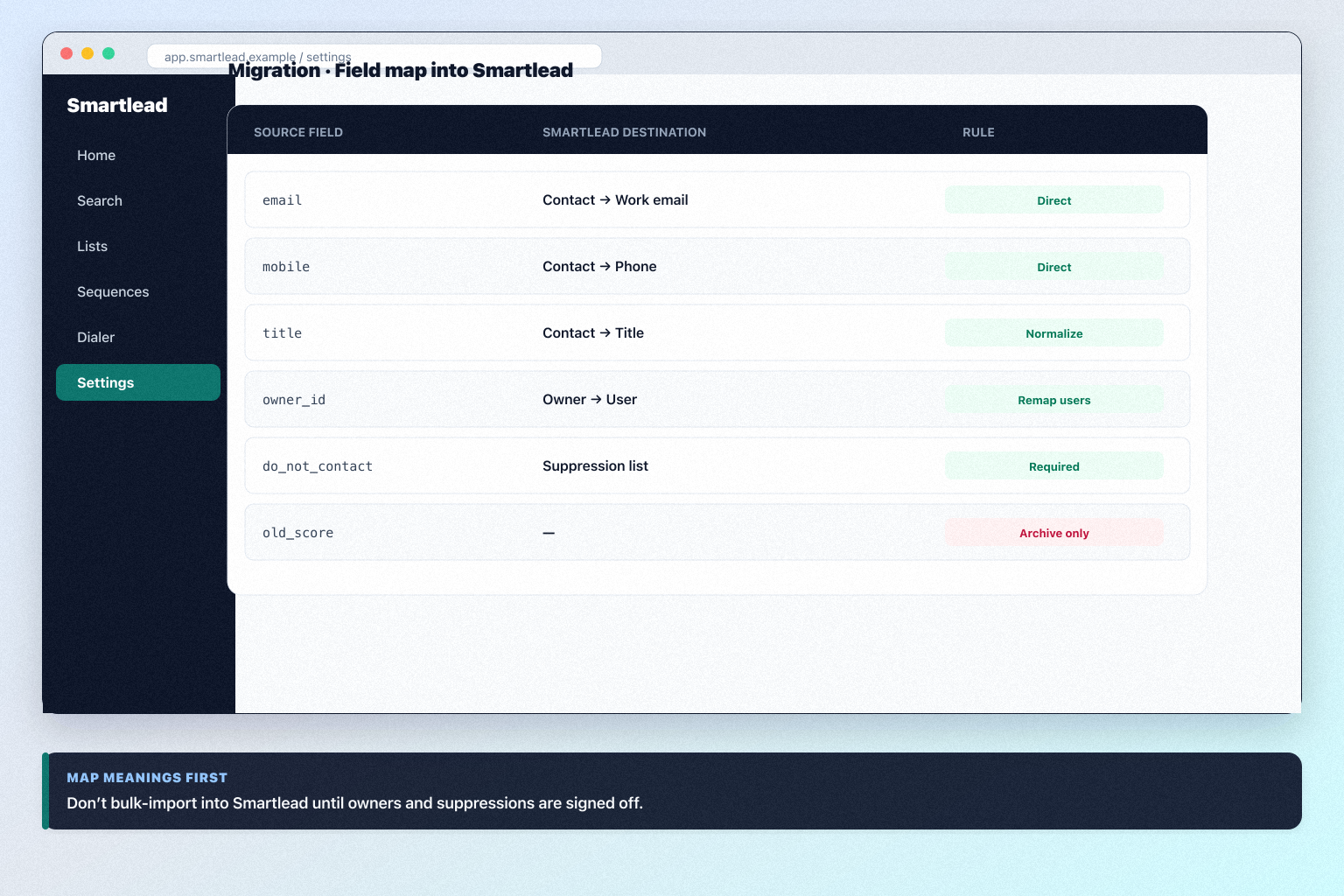The height and width of the screenshot is (896, 1344).
Task: Close the window with the red button
Action: [x=66, y=53]
